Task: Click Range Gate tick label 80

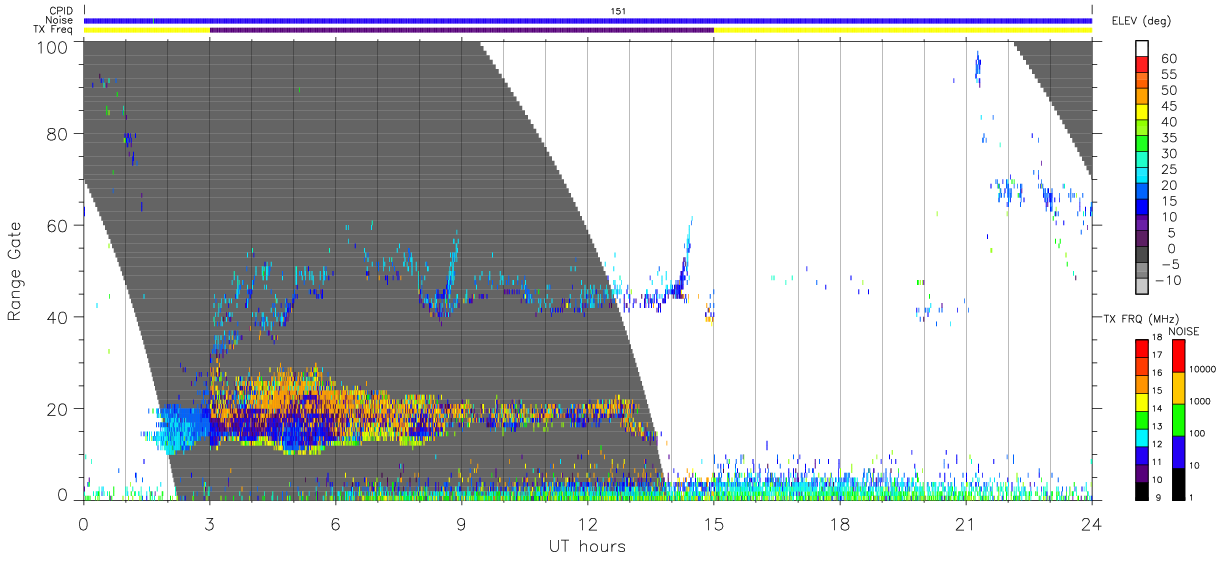Action: pos(57,134)
